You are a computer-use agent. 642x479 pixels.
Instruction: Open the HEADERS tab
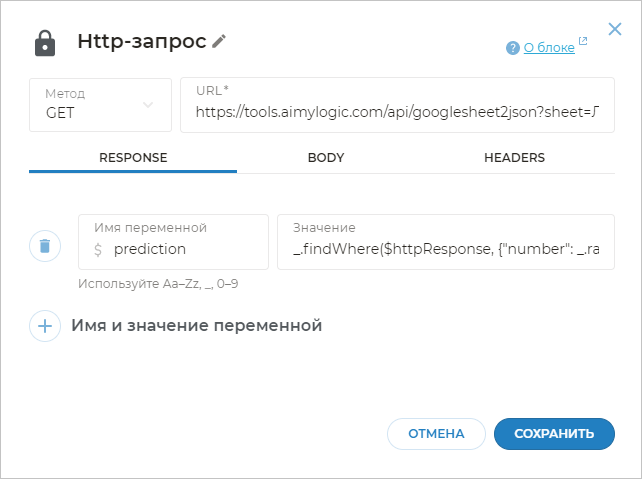click(514, 158)
